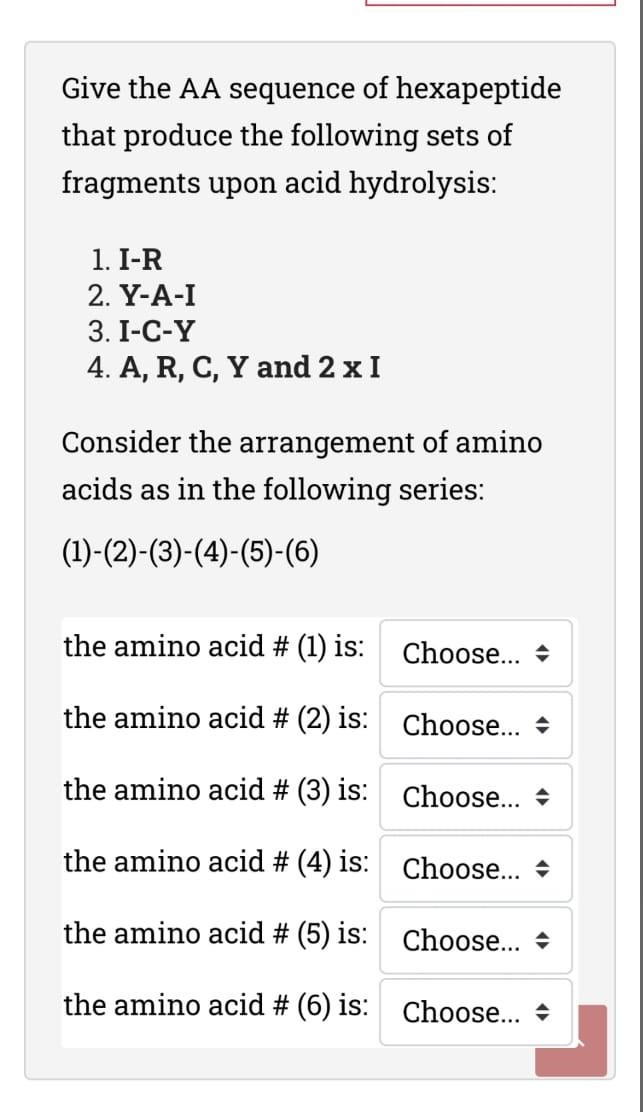This screenshot has width=643, height=1112.
Task: Open the amino acid #(1) Choose dropdown
Action: (x=475, y=653)
